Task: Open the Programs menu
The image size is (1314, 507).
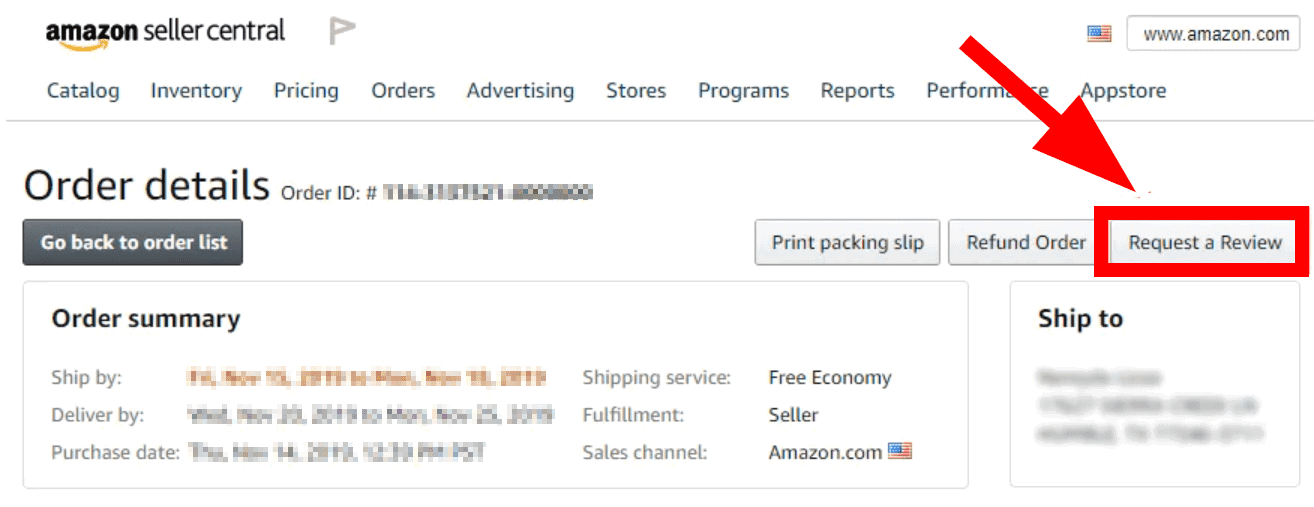Action: pos(743,91)
